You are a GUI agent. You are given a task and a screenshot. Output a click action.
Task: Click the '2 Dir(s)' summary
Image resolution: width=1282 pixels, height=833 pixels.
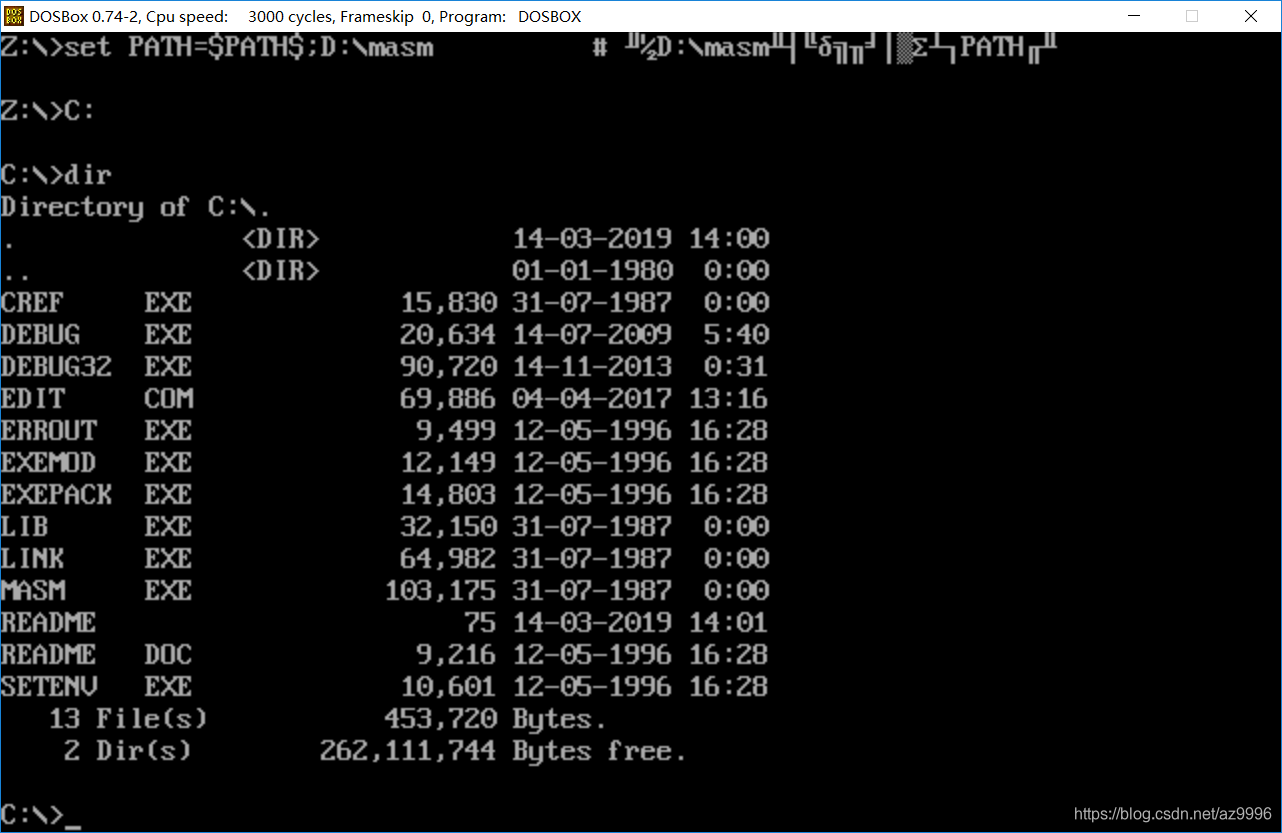click(128, 751)
